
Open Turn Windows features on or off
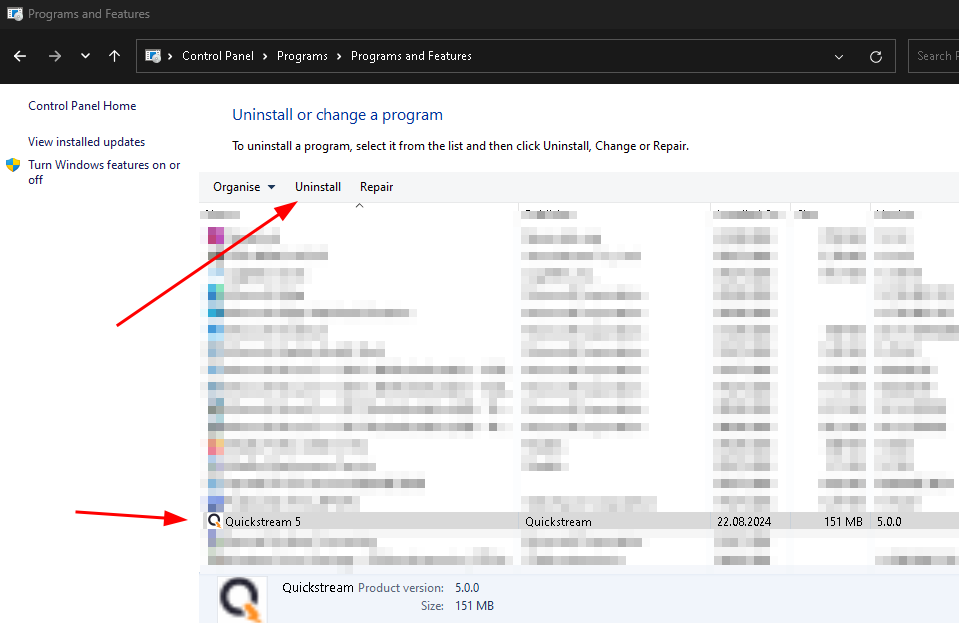pos(104,172)
